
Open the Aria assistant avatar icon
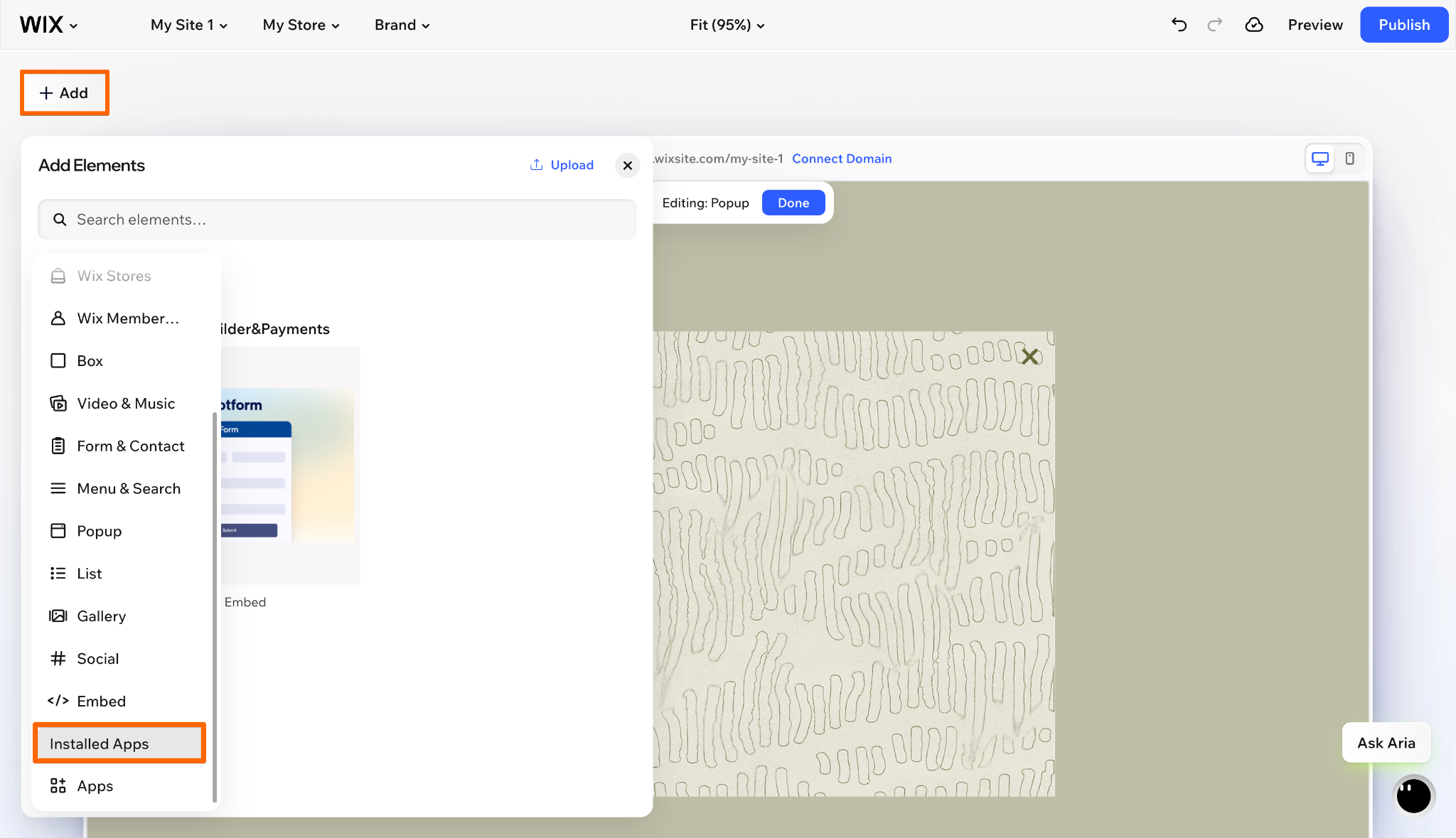point(1413,795)
